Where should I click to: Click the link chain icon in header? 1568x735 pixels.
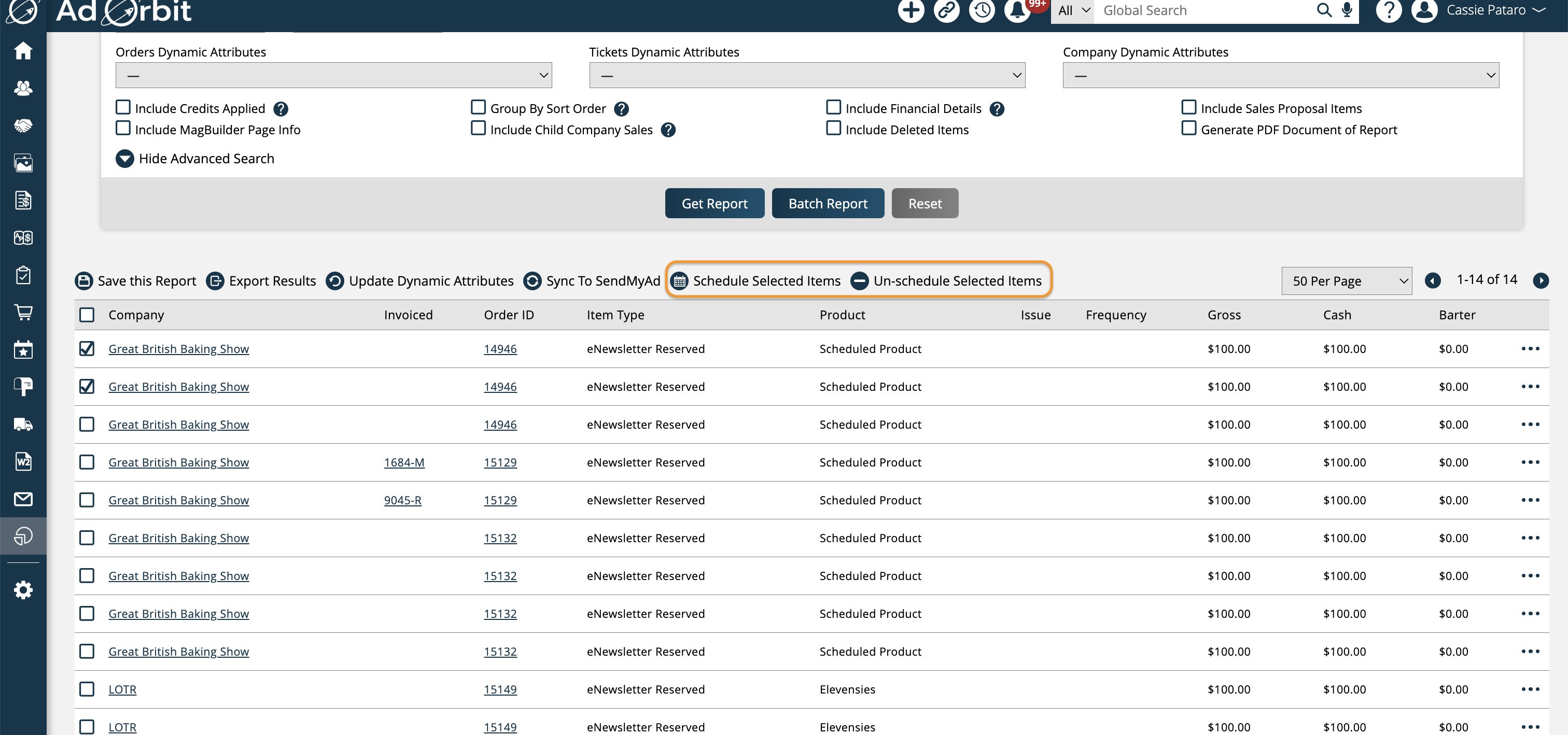pyautogui.click(x=946, y=10)
